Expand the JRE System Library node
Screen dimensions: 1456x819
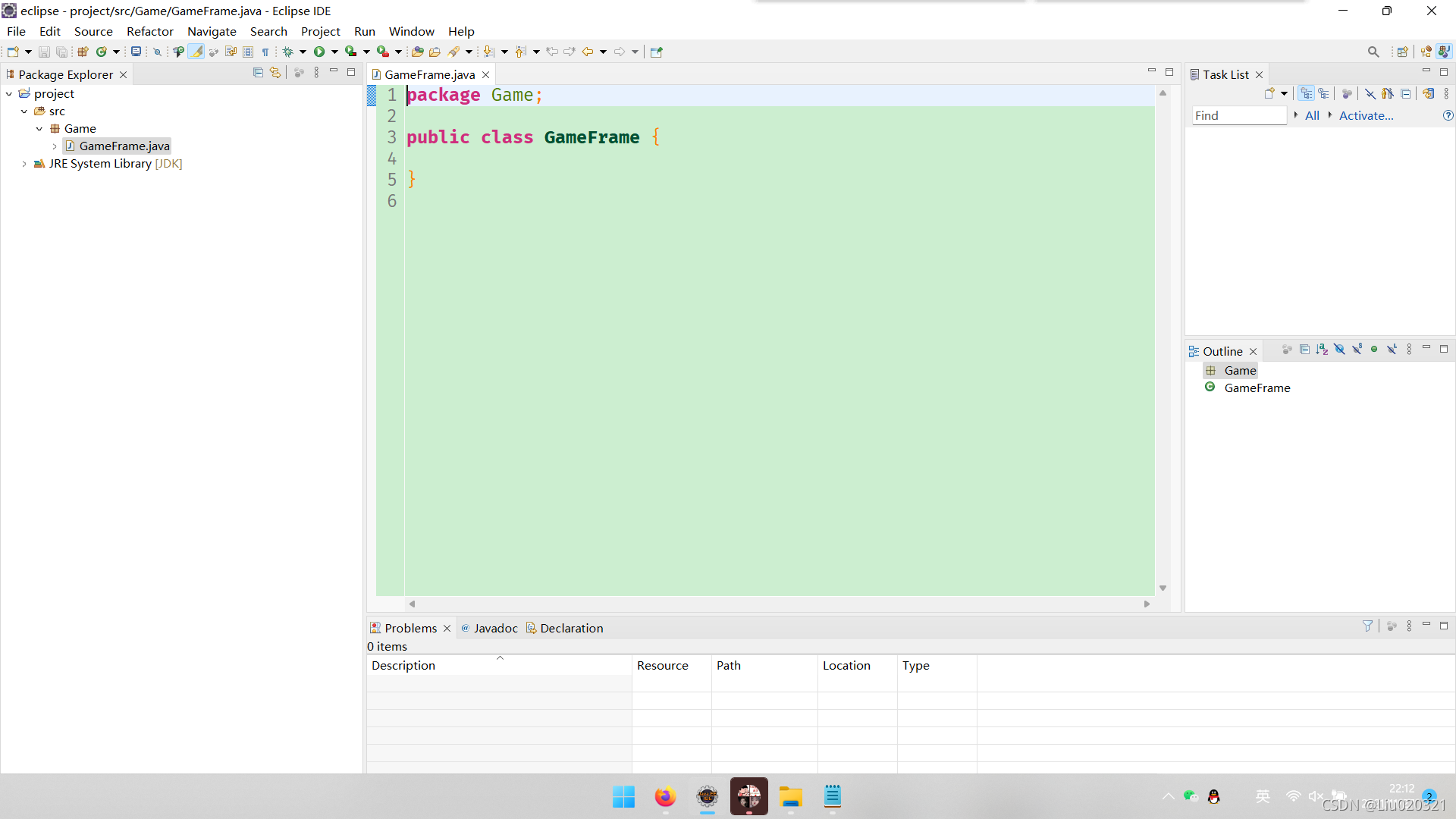(x=24, y=164)
